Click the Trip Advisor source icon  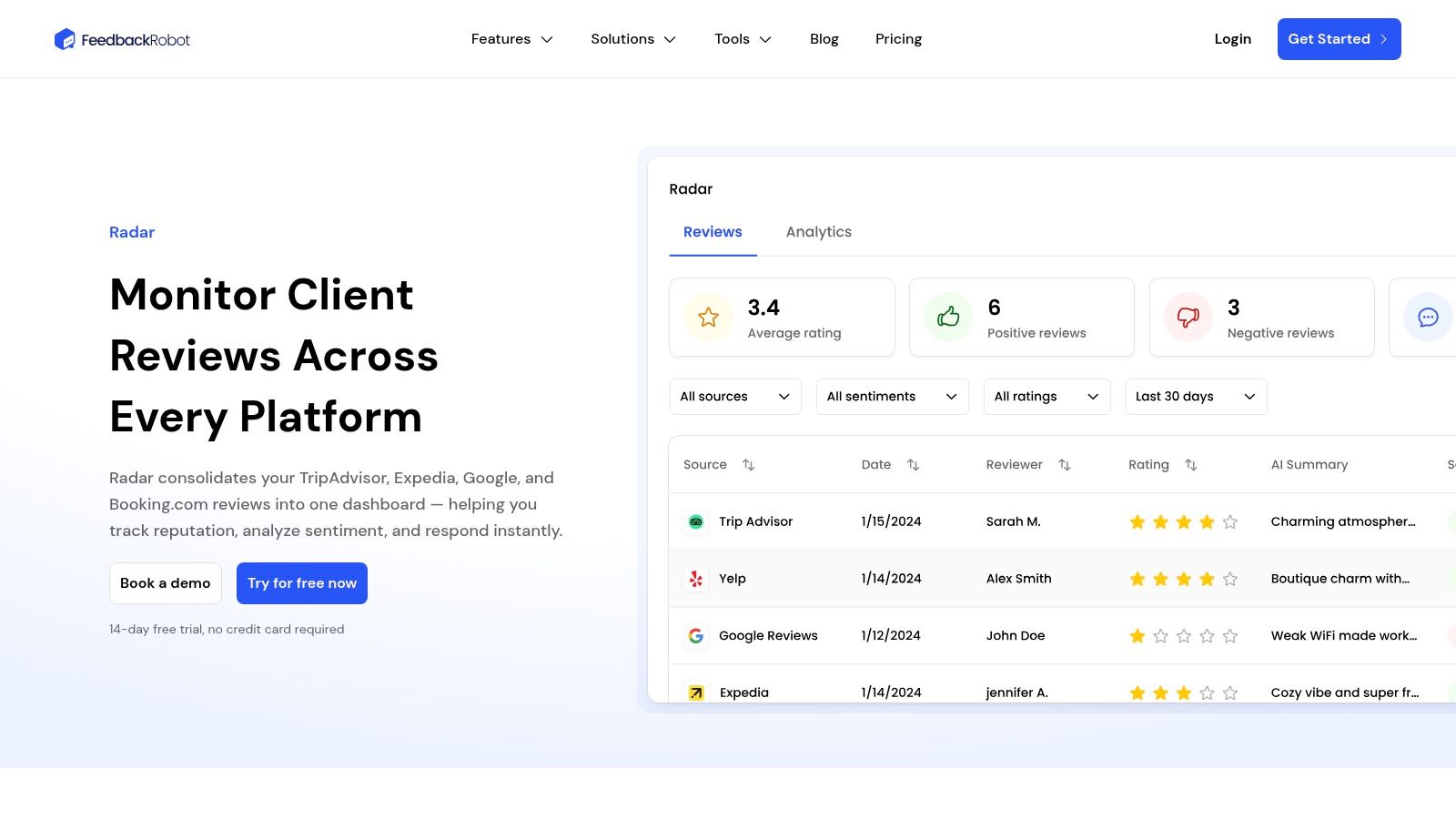coord(695,521)
